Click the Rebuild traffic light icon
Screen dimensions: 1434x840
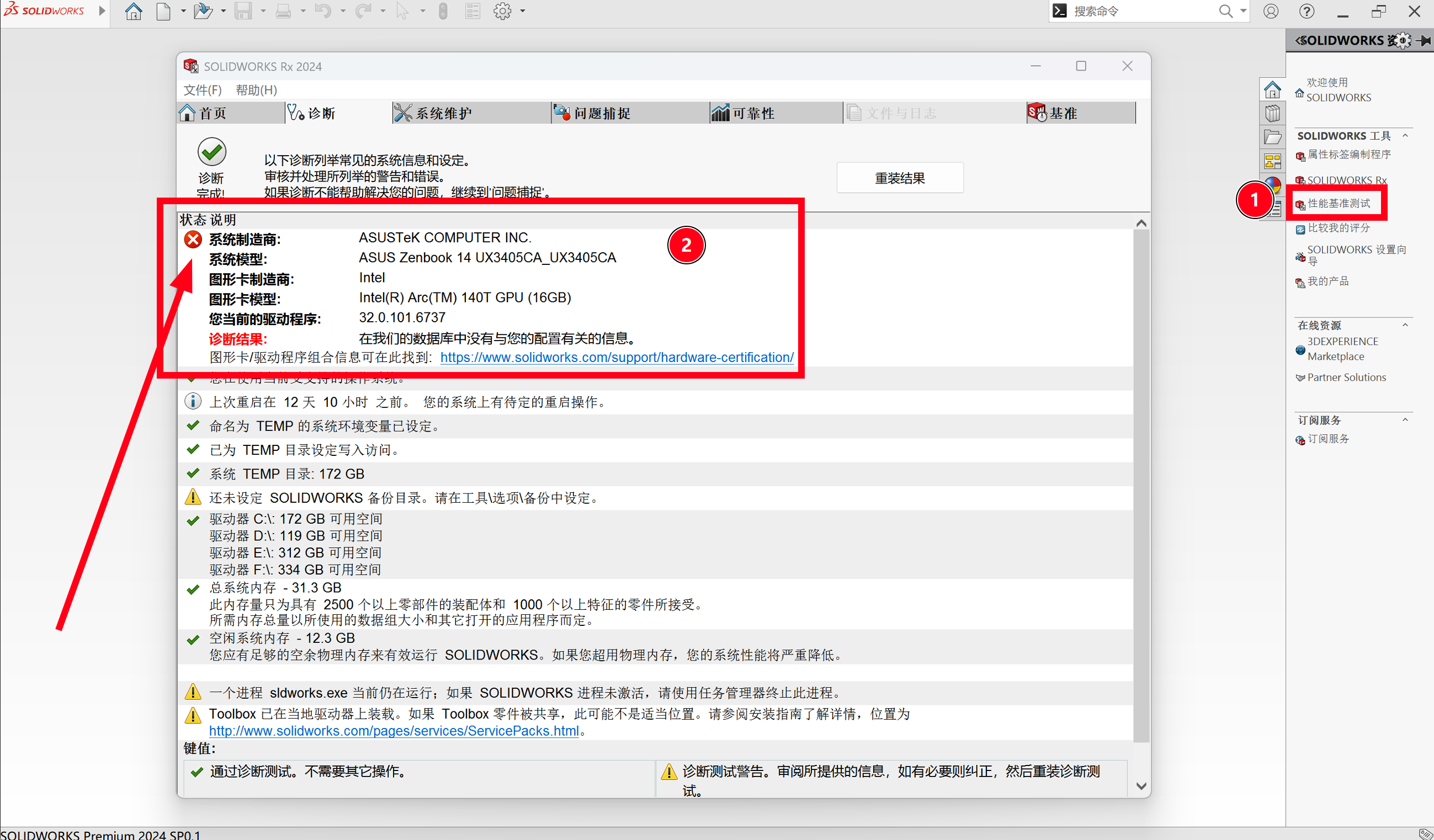(443, 12)
